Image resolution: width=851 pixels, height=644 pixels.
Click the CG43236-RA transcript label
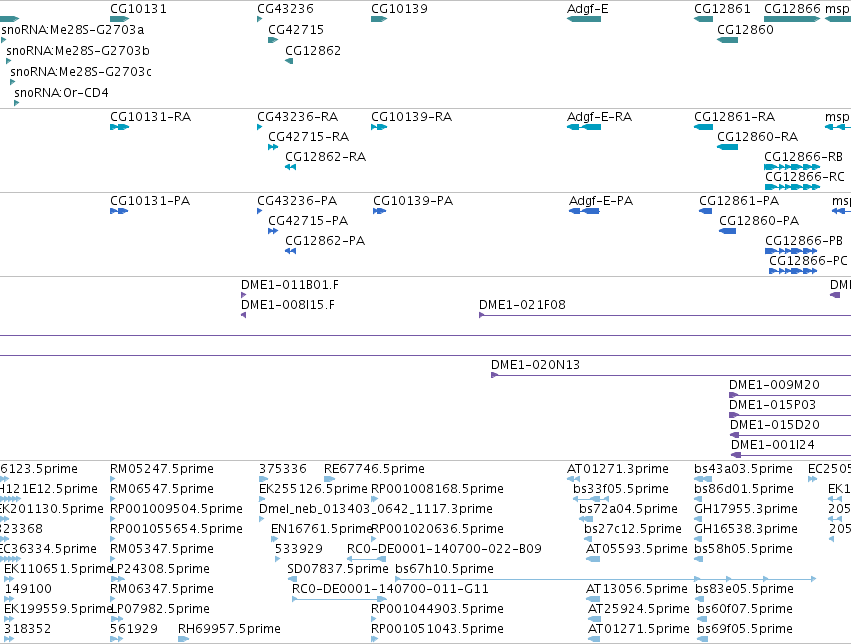coord(297,117)
